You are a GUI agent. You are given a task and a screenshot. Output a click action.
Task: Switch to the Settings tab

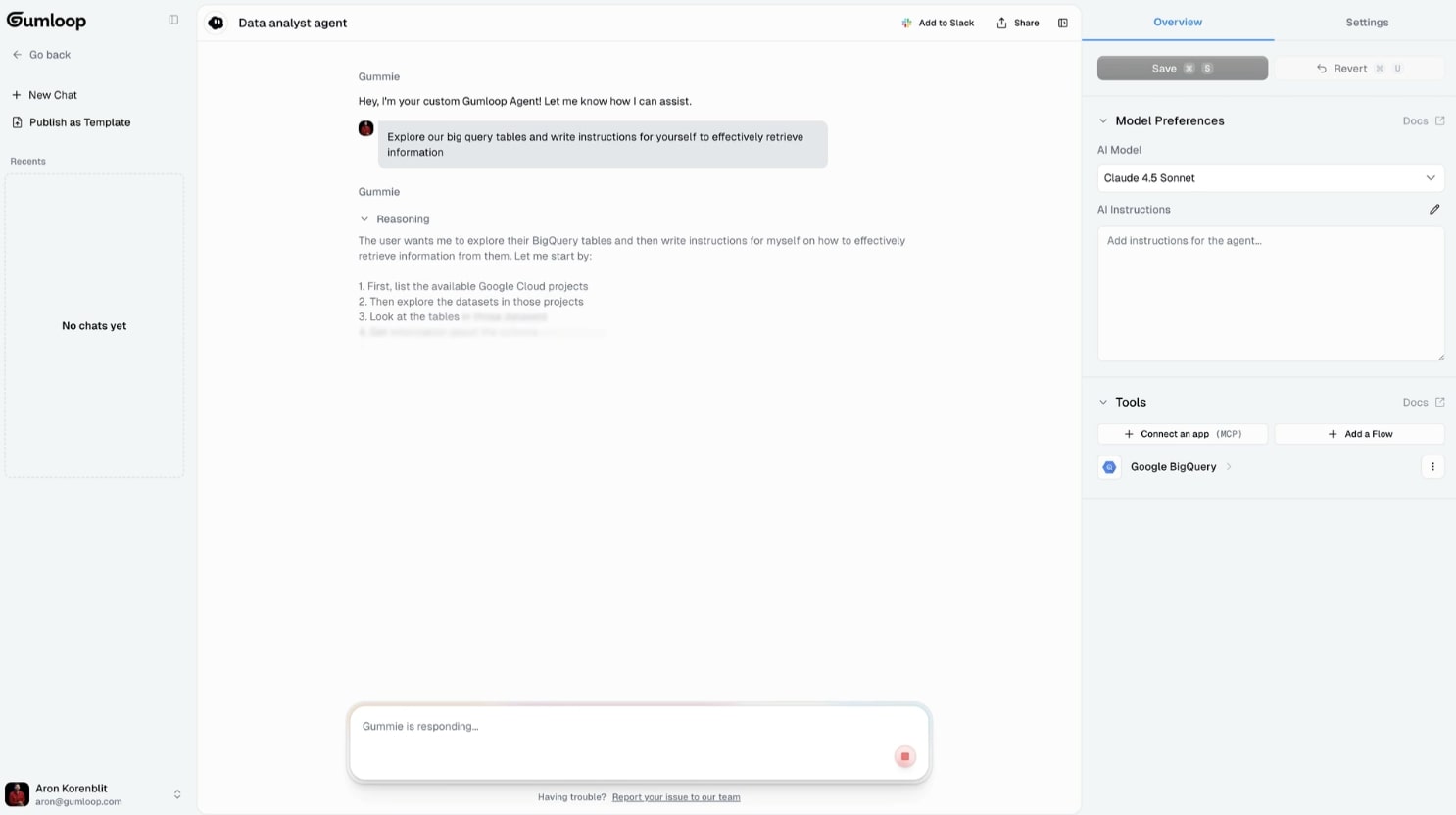pos(1367,22)
